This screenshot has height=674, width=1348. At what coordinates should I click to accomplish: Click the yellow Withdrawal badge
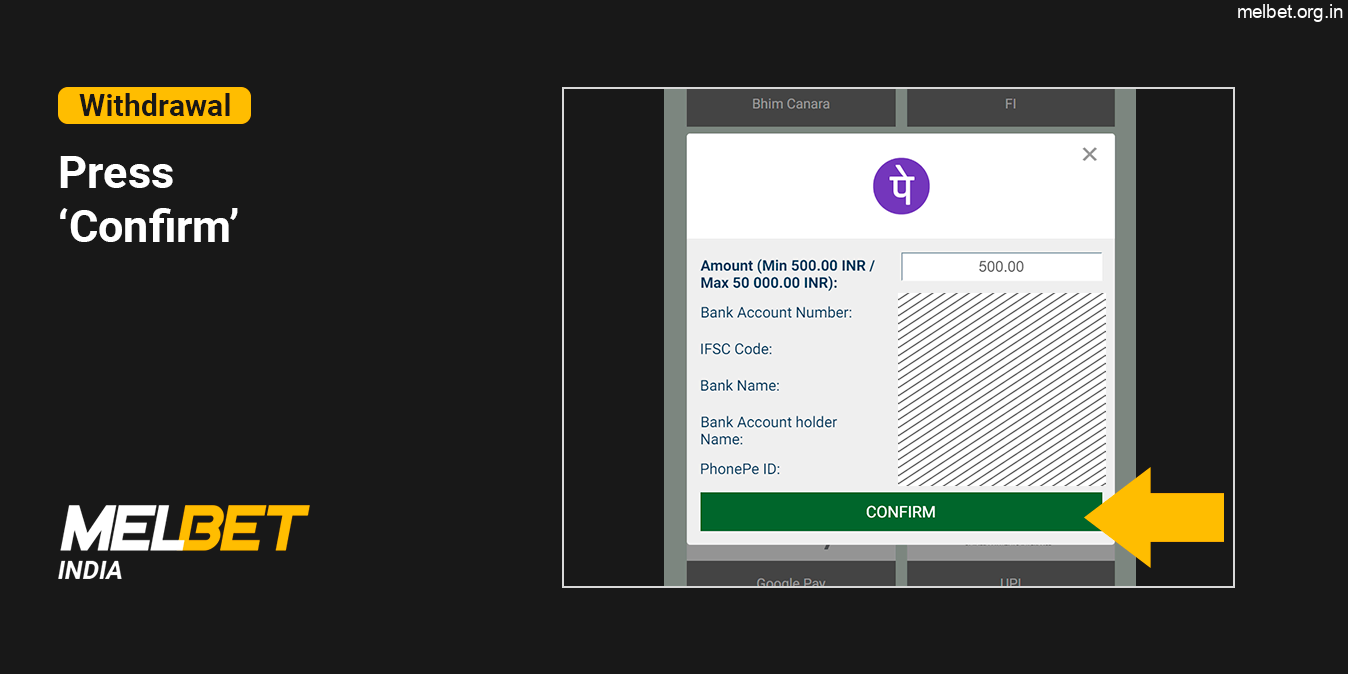154,105
